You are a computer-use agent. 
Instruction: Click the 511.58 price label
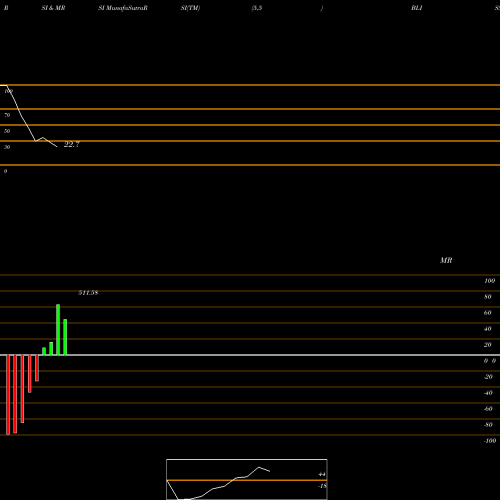click(x=88, y=293)
